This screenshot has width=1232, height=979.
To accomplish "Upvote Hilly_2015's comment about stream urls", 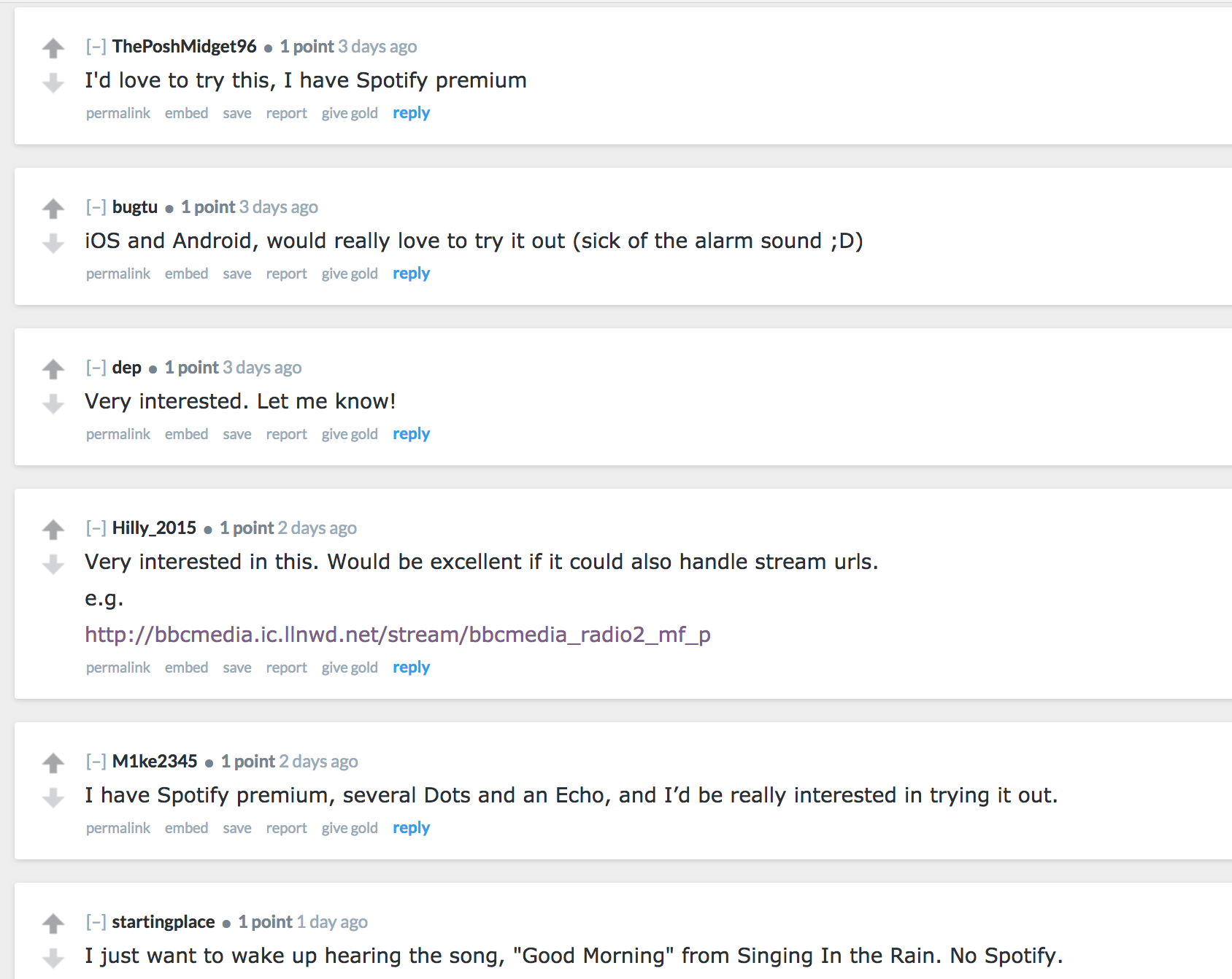I will tap(53, 530).
